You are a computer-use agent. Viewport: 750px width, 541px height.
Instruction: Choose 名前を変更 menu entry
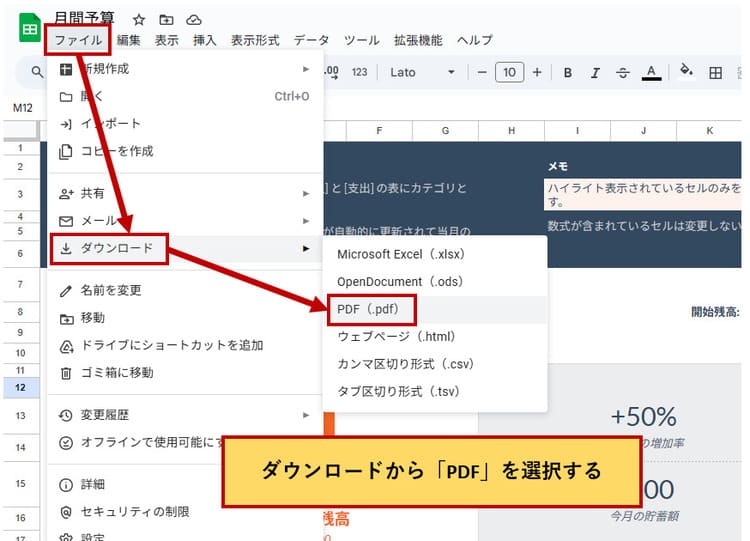tap(186, 290)
